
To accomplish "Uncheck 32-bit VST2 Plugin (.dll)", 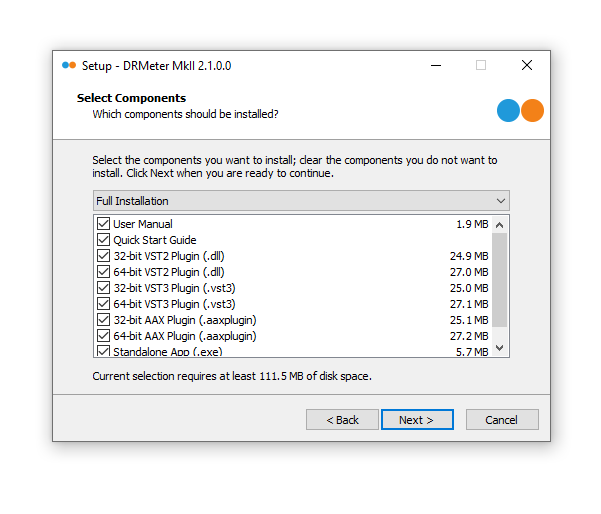I will tap(103, 256).
